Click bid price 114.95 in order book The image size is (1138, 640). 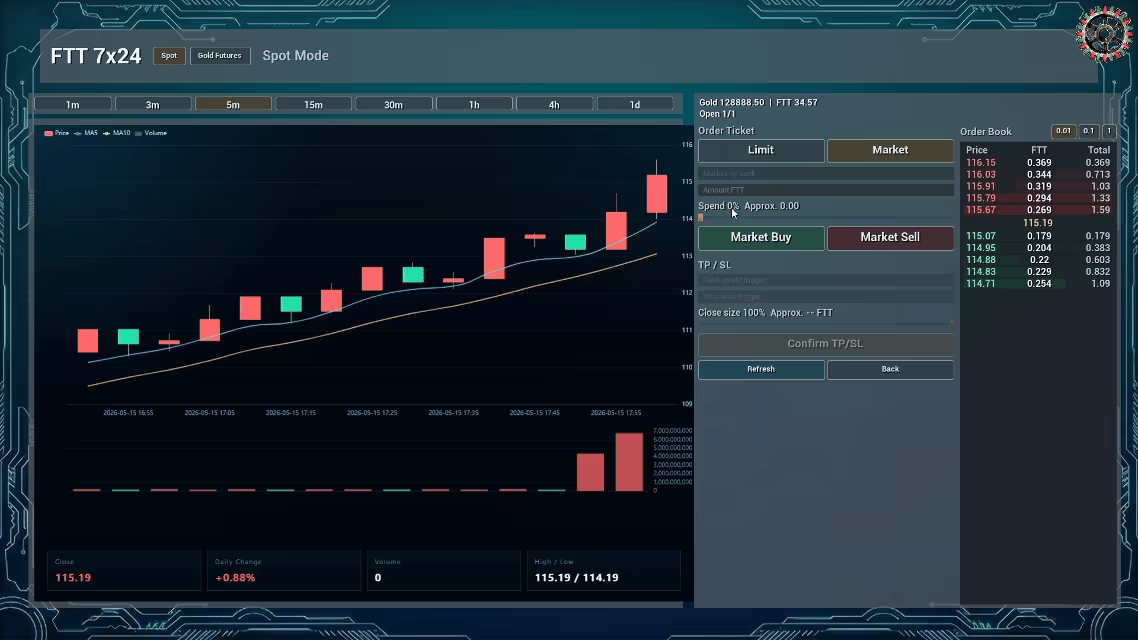pos(981,248)
